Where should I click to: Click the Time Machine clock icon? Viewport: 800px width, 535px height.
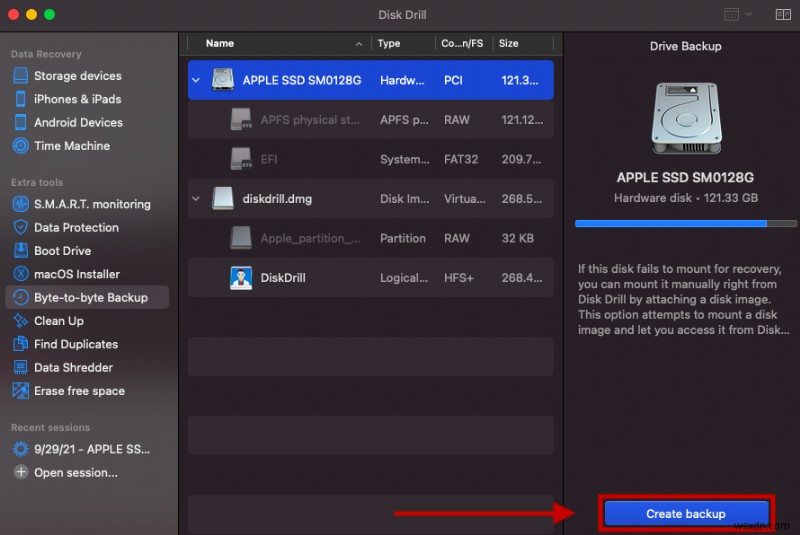[x=20, y=146]
